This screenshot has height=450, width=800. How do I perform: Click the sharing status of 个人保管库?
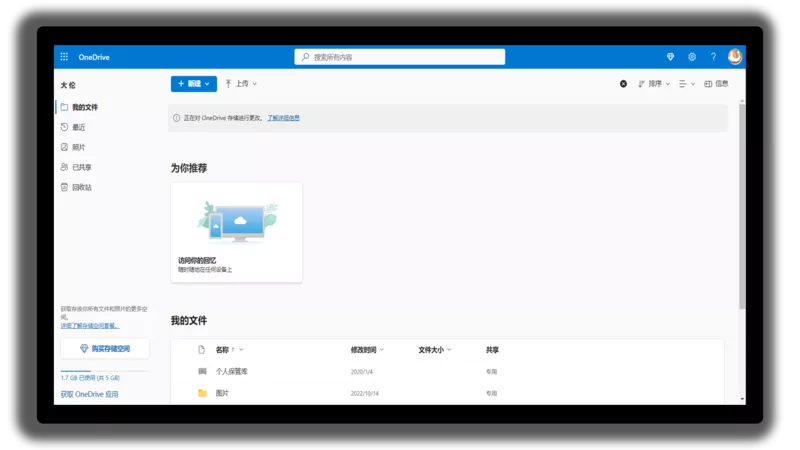click(x=491, y=372)
